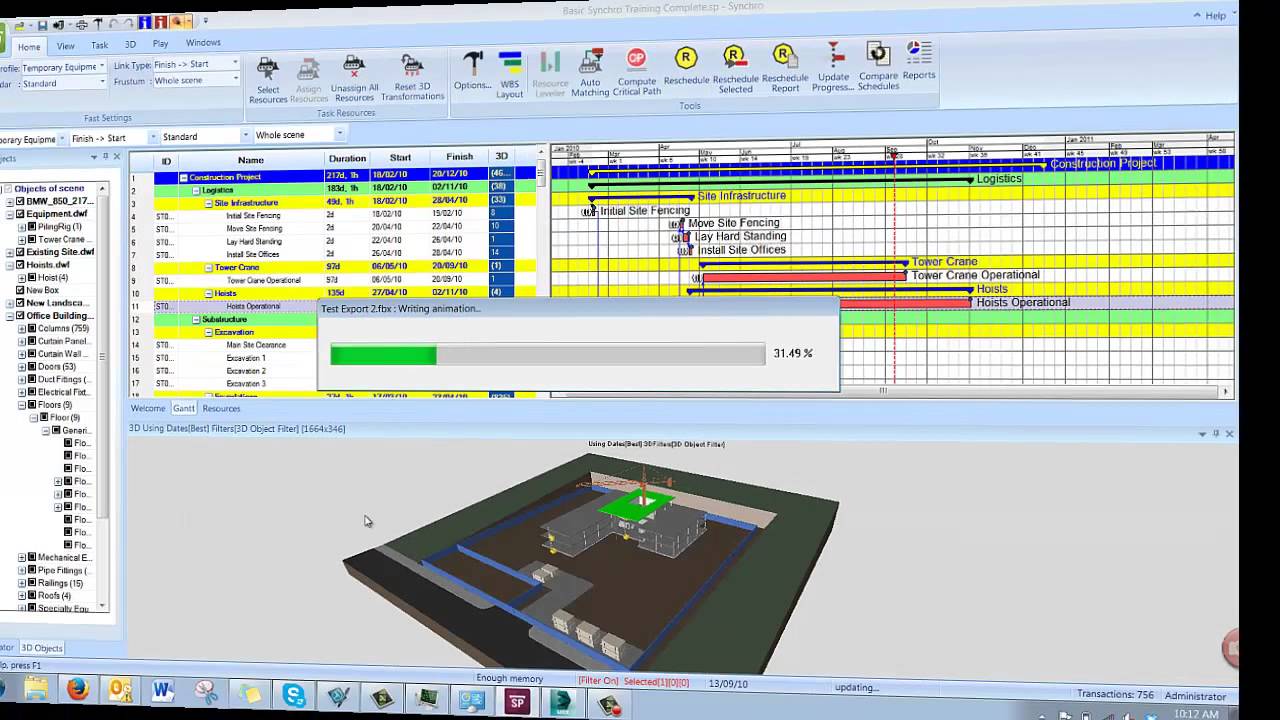
Task: Toggle the Hoists.dwf checkbox
Action: coord(20,265)
